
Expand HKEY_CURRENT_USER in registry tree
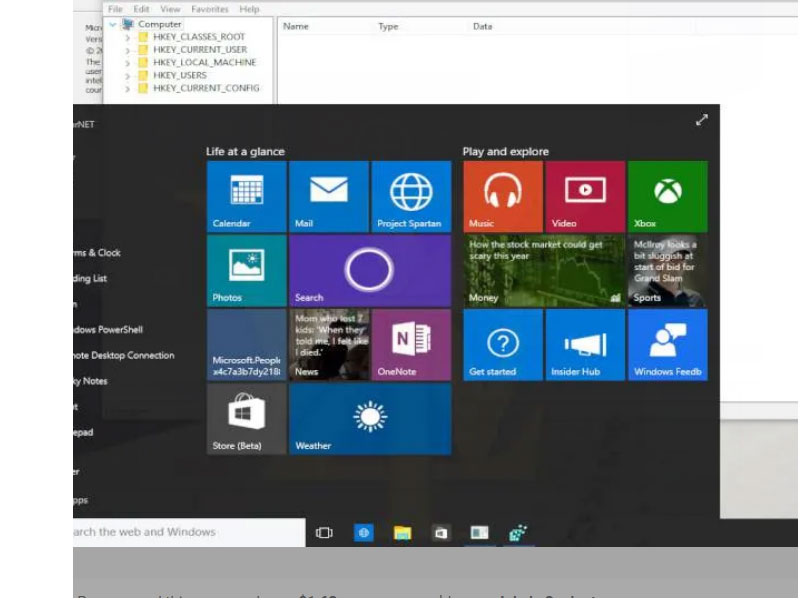[128, 50]
